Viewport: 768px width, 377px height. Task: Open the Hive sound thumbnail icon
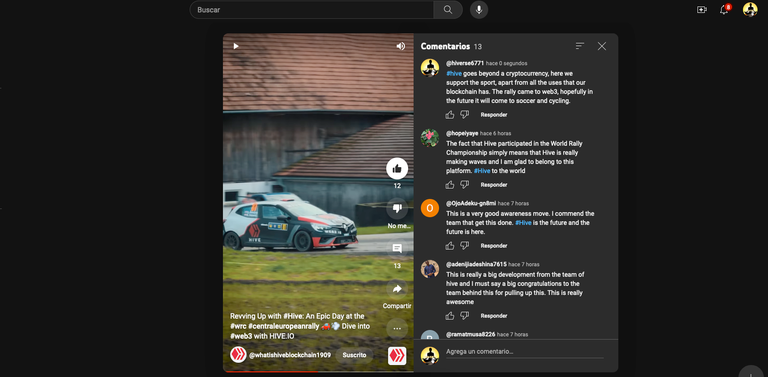397,355
